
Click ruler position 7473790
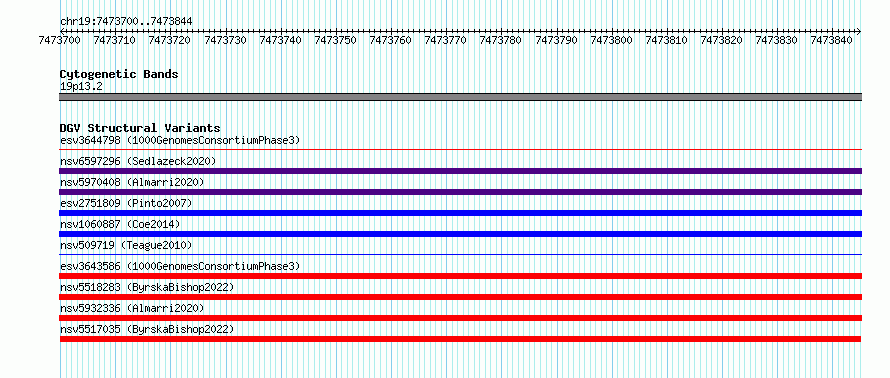click(x=556, y=40)
